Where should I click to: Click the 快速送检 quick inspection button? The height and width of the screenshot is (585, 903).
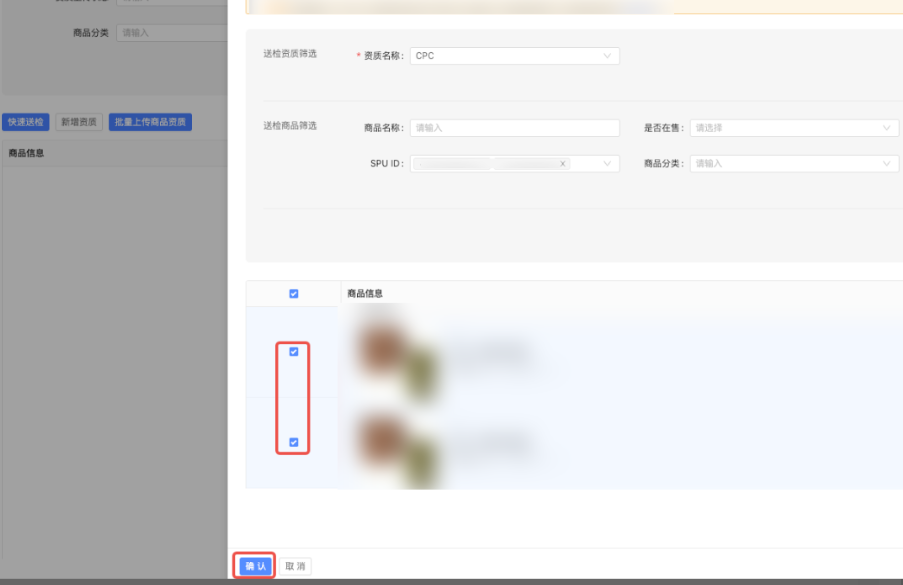coord(26,121)
